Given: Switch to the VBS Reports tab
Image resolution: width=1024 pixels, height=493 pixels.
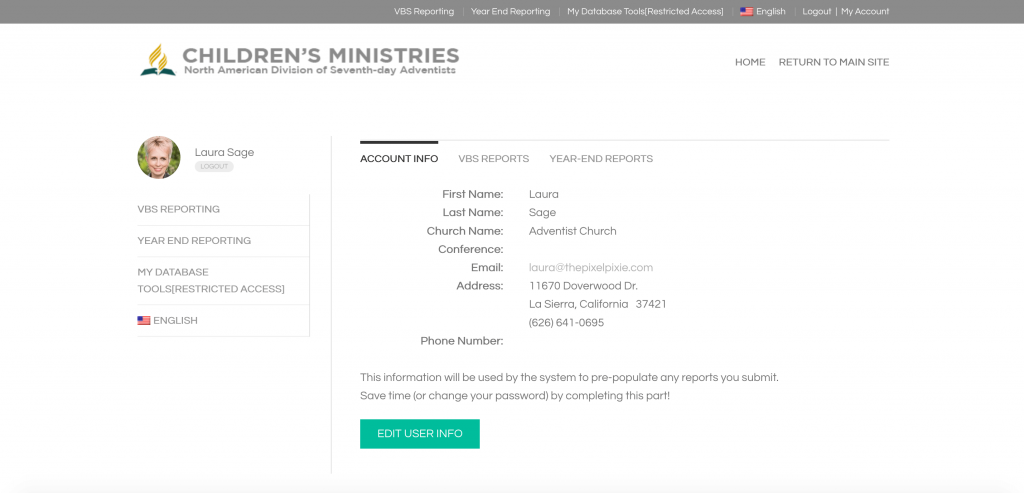Looking at the screenshot, I should 493,159.
